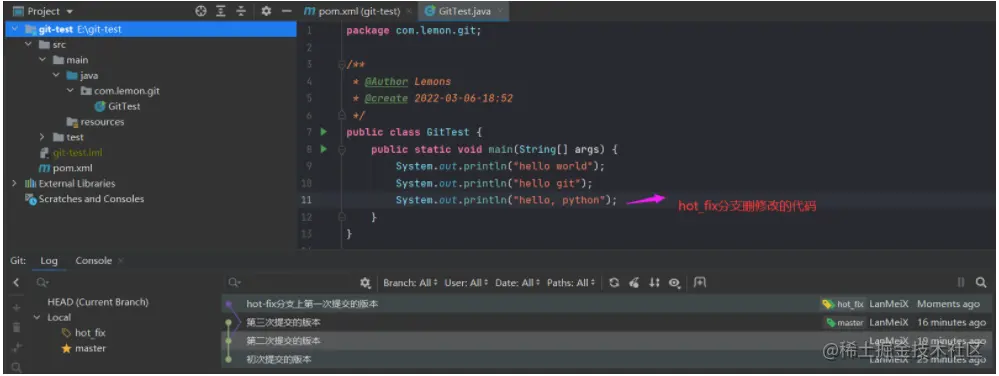Viewport: 999px width, 376px height.
Task: Select the hot_fix branch in Local
Action: tap(90, 333)
